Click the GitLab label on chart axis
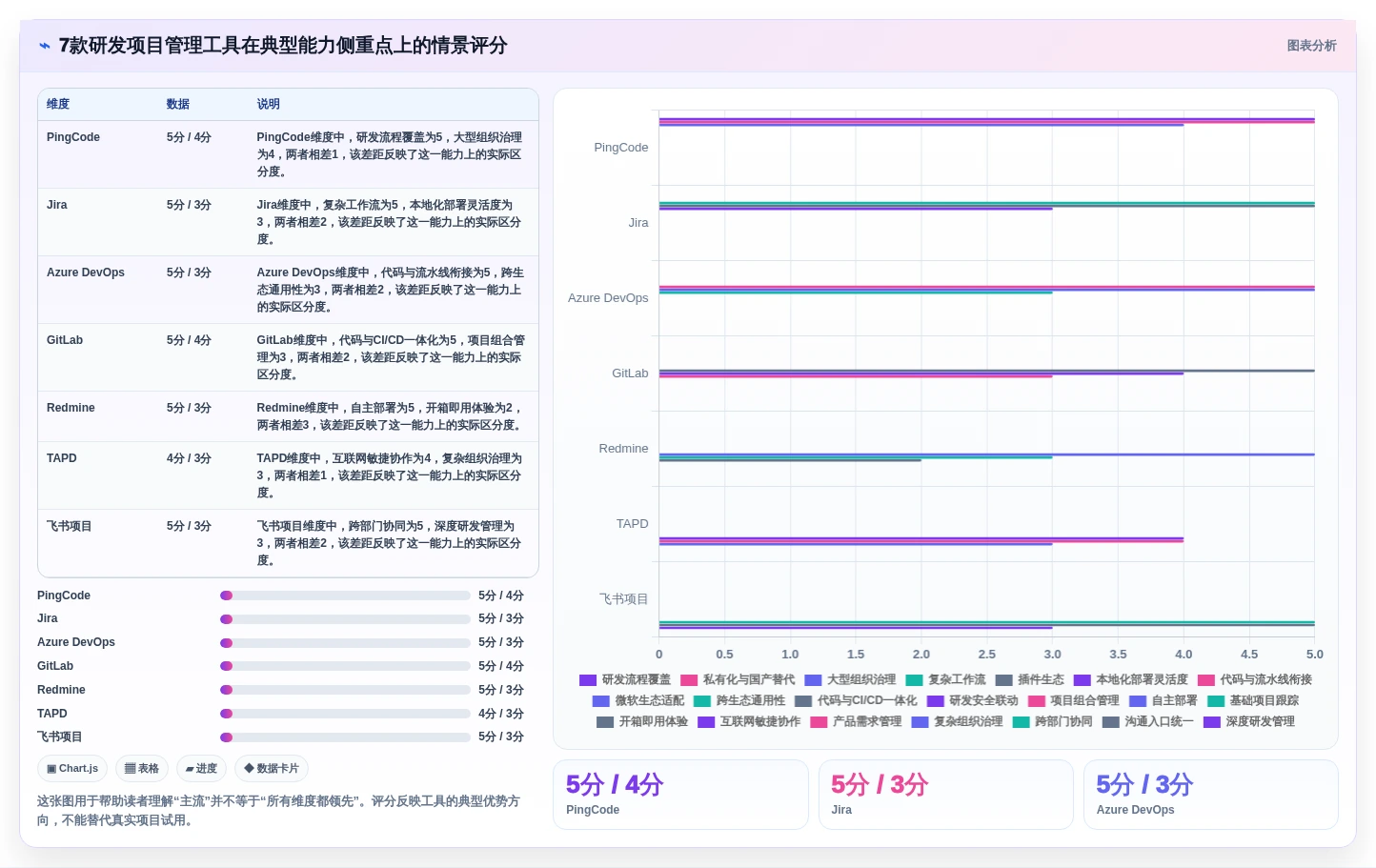This screenshot has width=1376, height=868. 630,373
